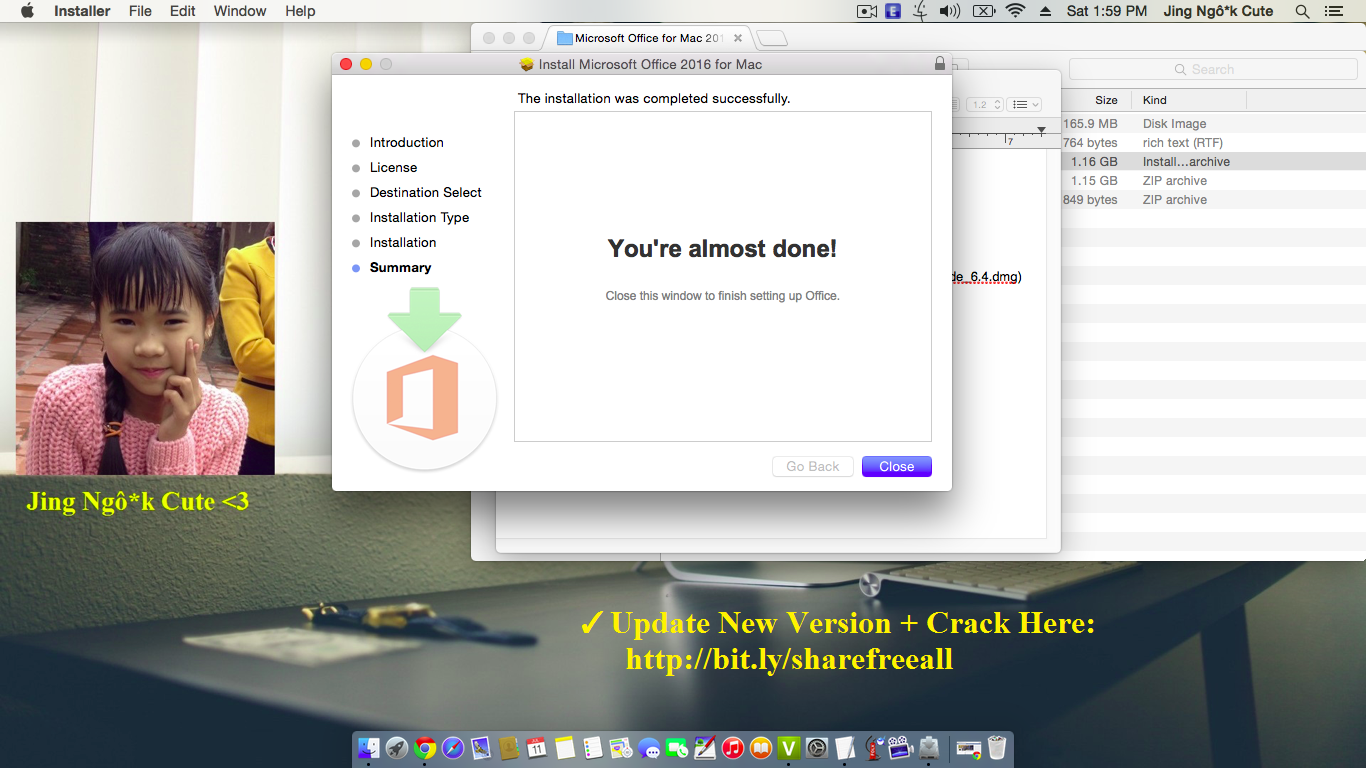
Task: Select the Install…archive row in Finder
Action: tap(1212, 162)
